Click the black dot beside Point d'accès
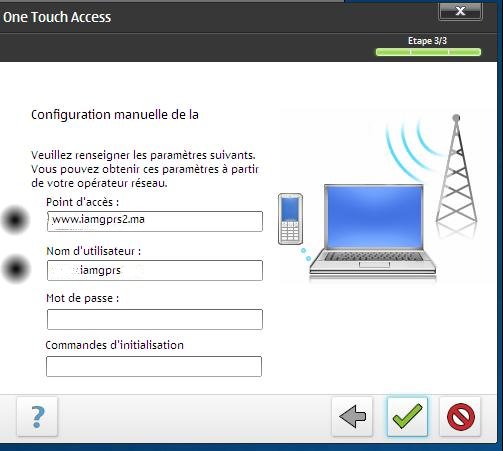 [x=15, y=220]
